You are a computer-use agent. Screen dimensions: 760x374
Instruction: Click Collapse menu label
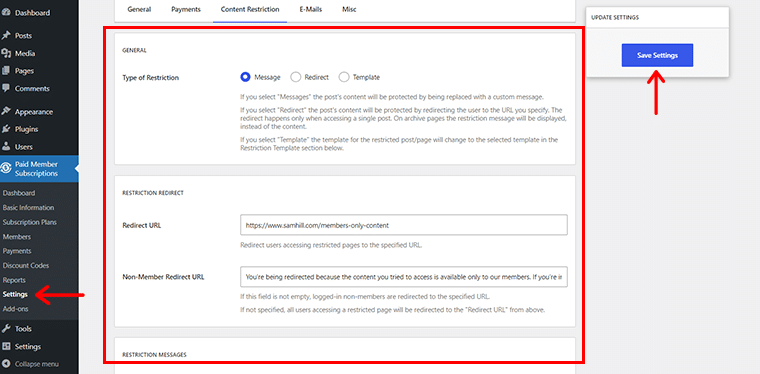click(x=37, y=364)
